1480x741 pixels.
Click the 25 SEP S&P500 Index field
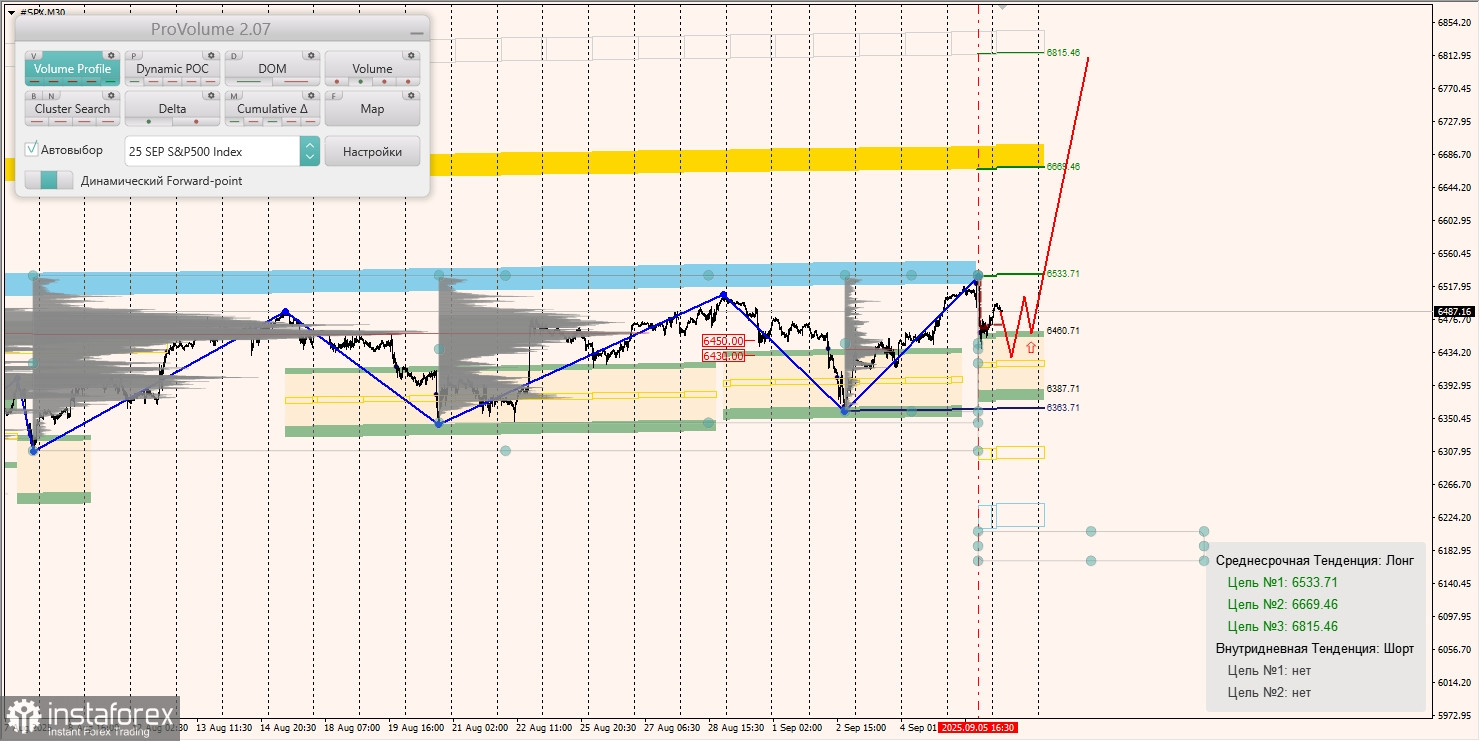pyautogui.click(x=212, y=151)
